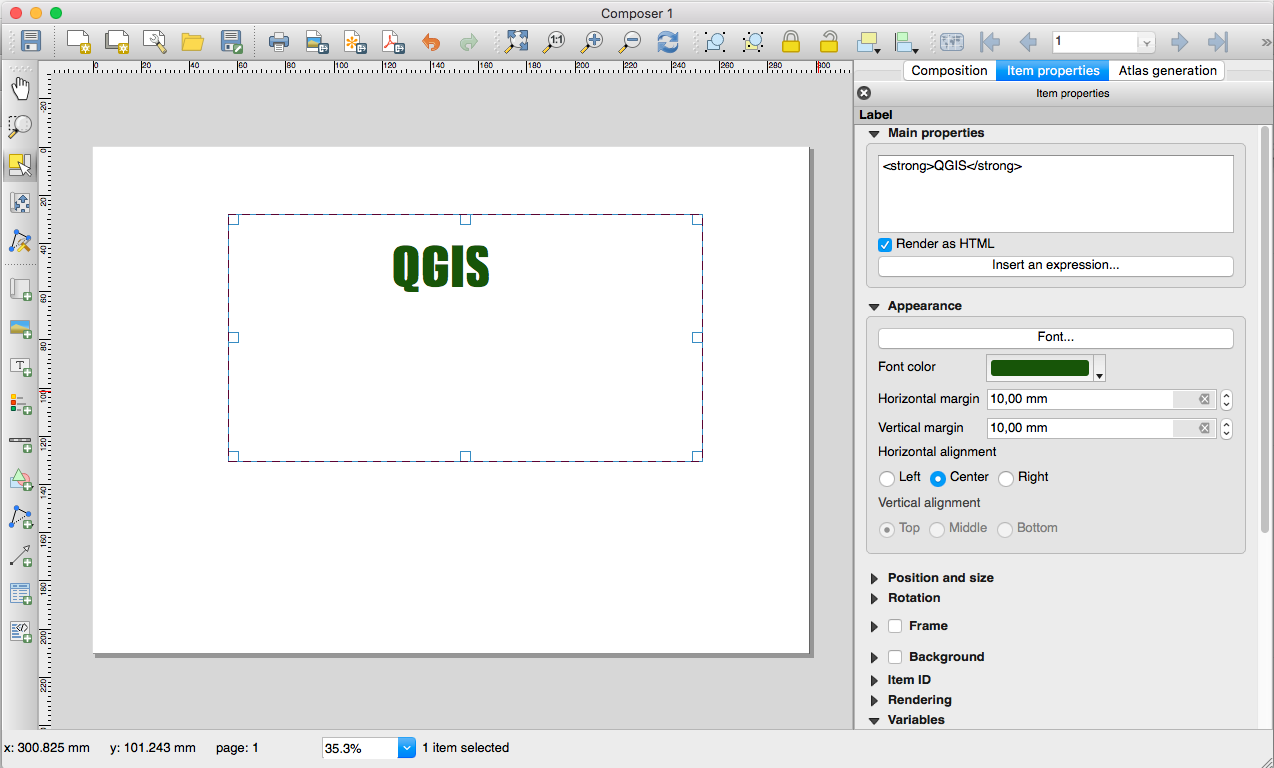Add an arrow item
1274x768 pixels.
pyautogui.click(x=20, y=556)
